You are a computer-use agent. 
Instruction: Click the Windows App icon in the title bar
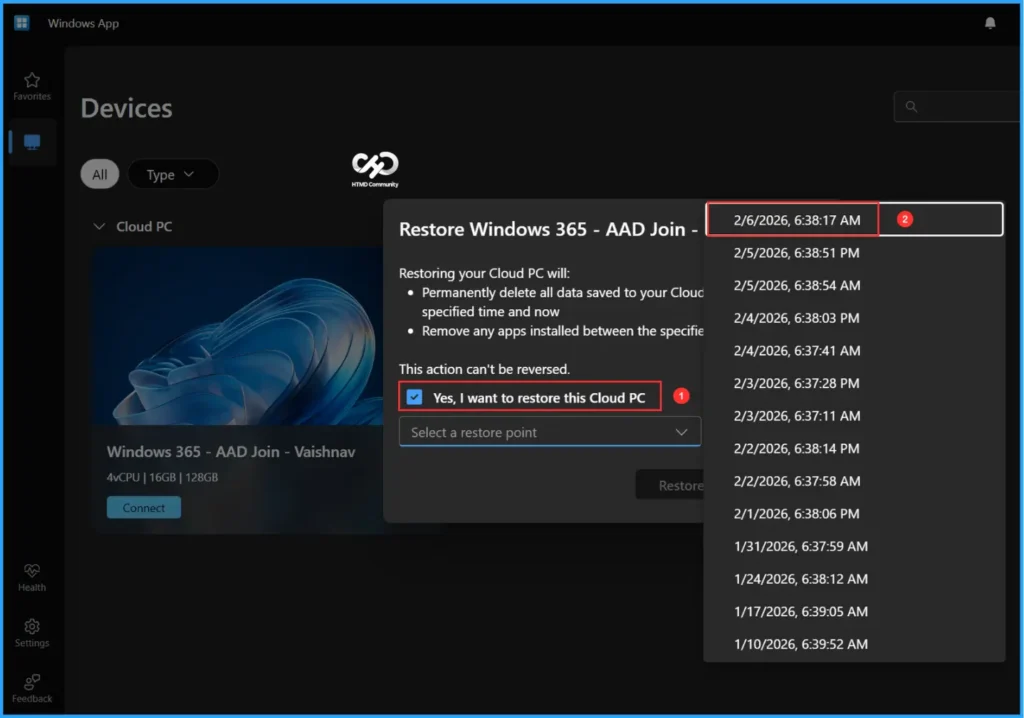coord(20,22)
